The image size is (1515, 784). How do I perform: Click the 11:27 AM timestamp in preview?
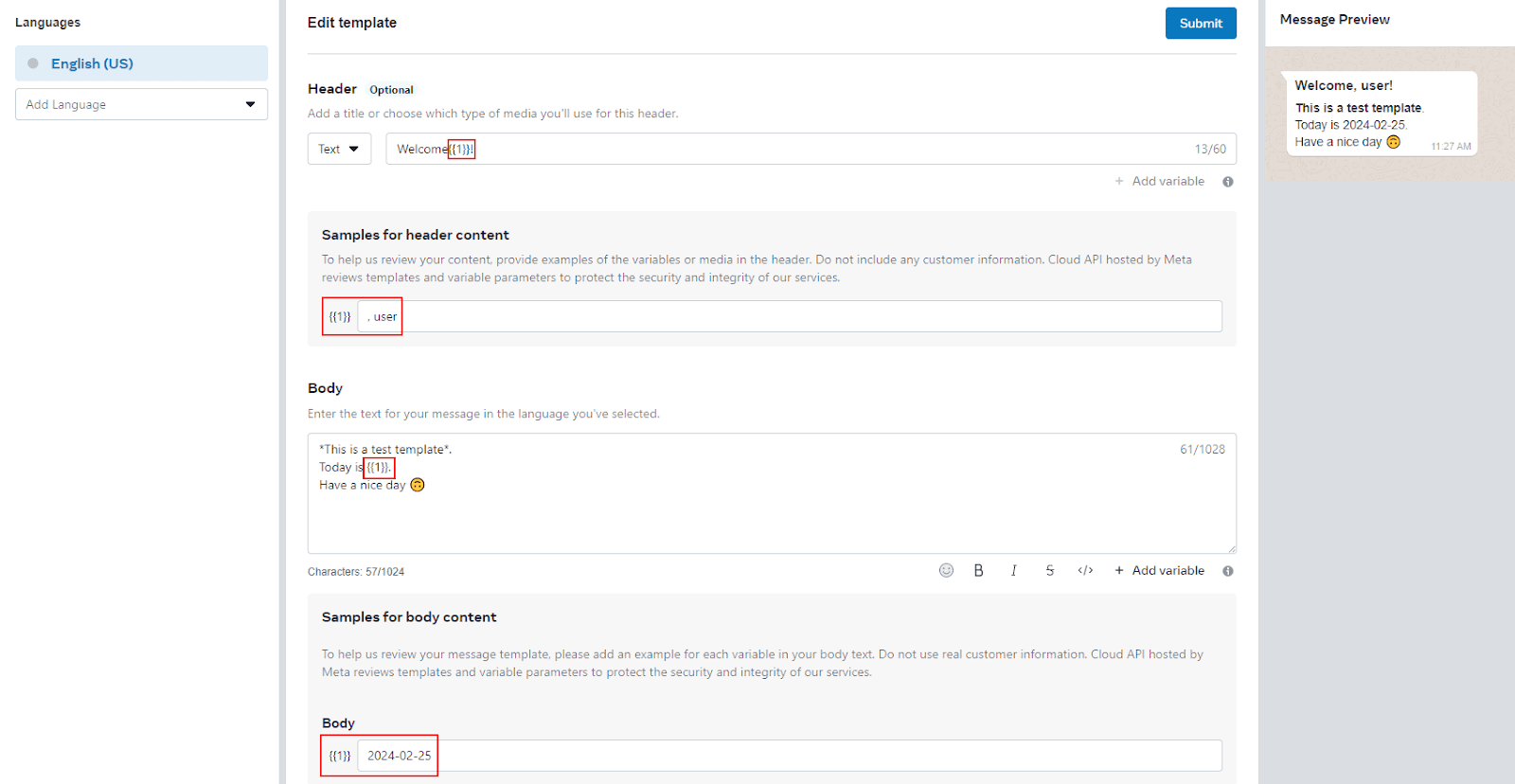click(x=1451, y=146)
